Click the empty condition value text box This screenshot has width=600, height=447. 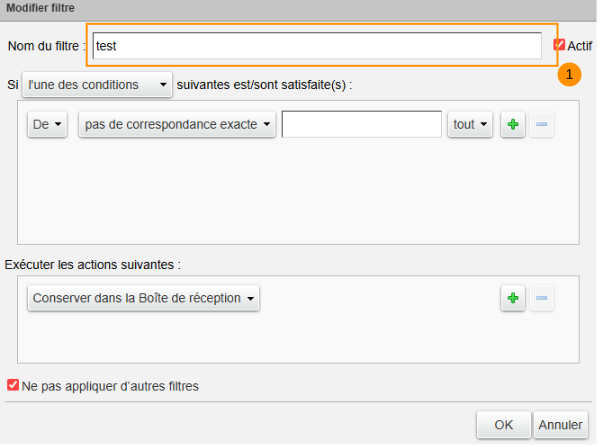click(x=362, y=124)
